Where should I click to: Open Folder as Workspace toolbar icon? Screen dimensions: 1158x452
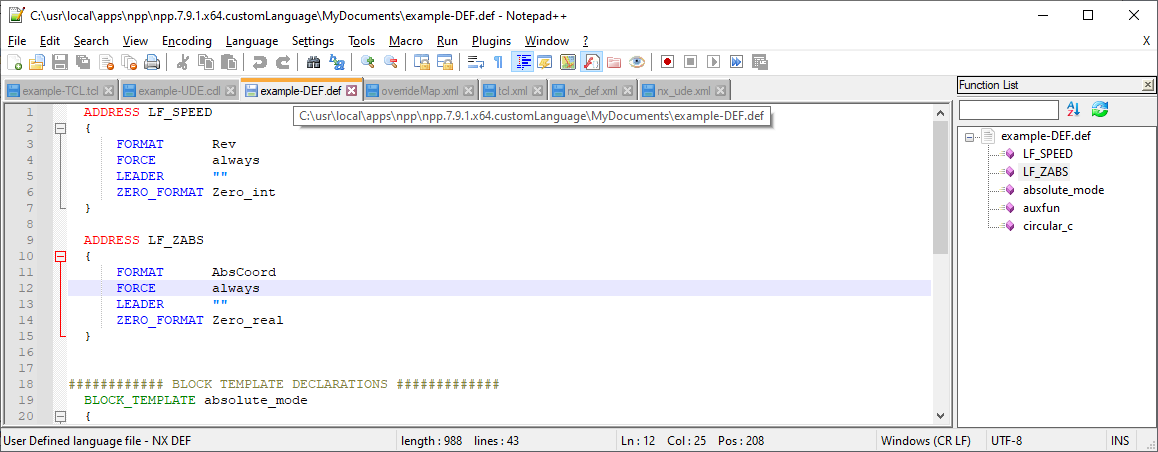tap(614, 62)
